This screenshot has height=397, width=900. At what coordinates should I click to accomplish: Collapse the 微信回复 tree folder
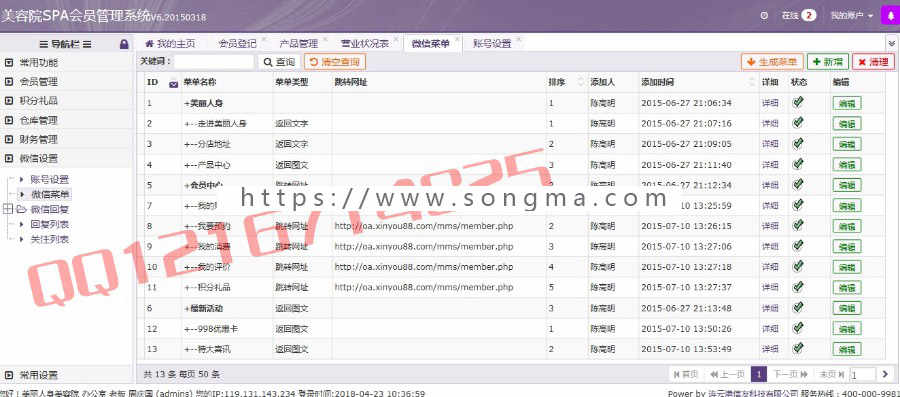[x=7, y=209]
